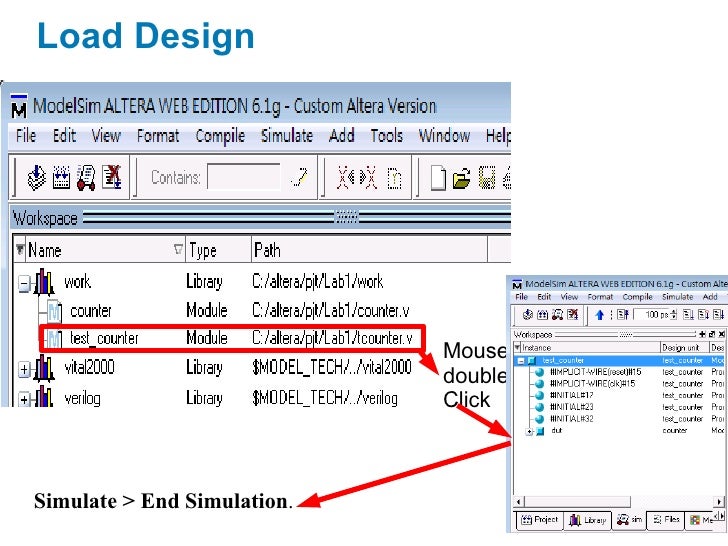Click Break icon in small window toolbar

point(572,315)
